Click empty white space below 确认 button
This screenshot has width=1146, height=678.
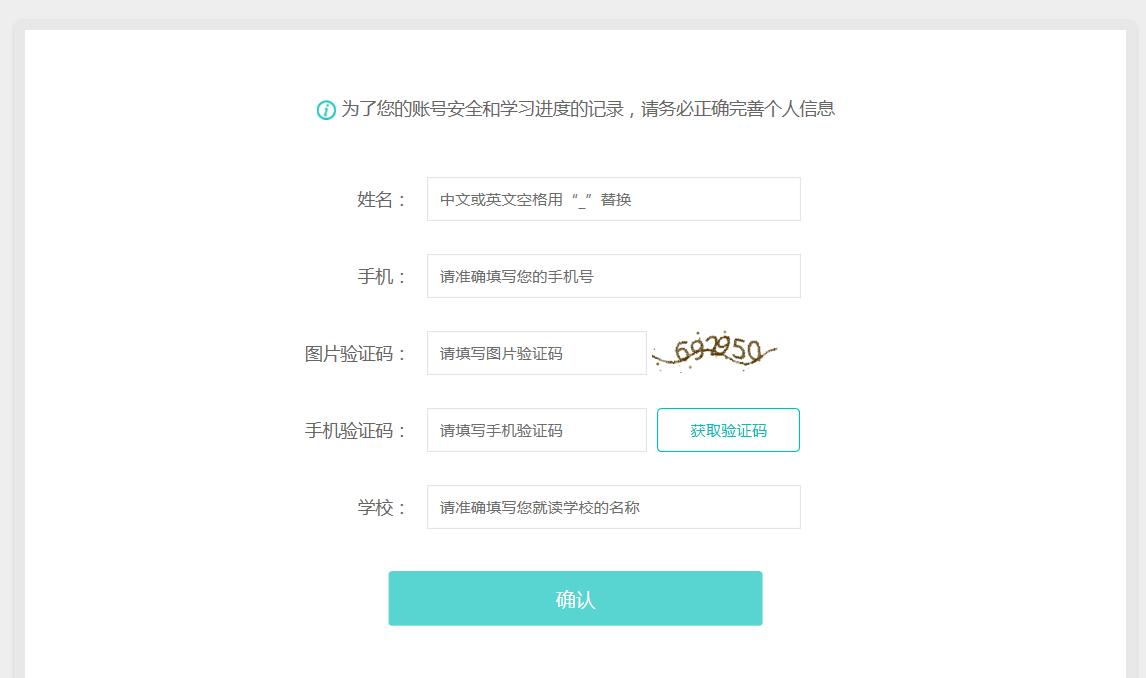coord(575,654)
